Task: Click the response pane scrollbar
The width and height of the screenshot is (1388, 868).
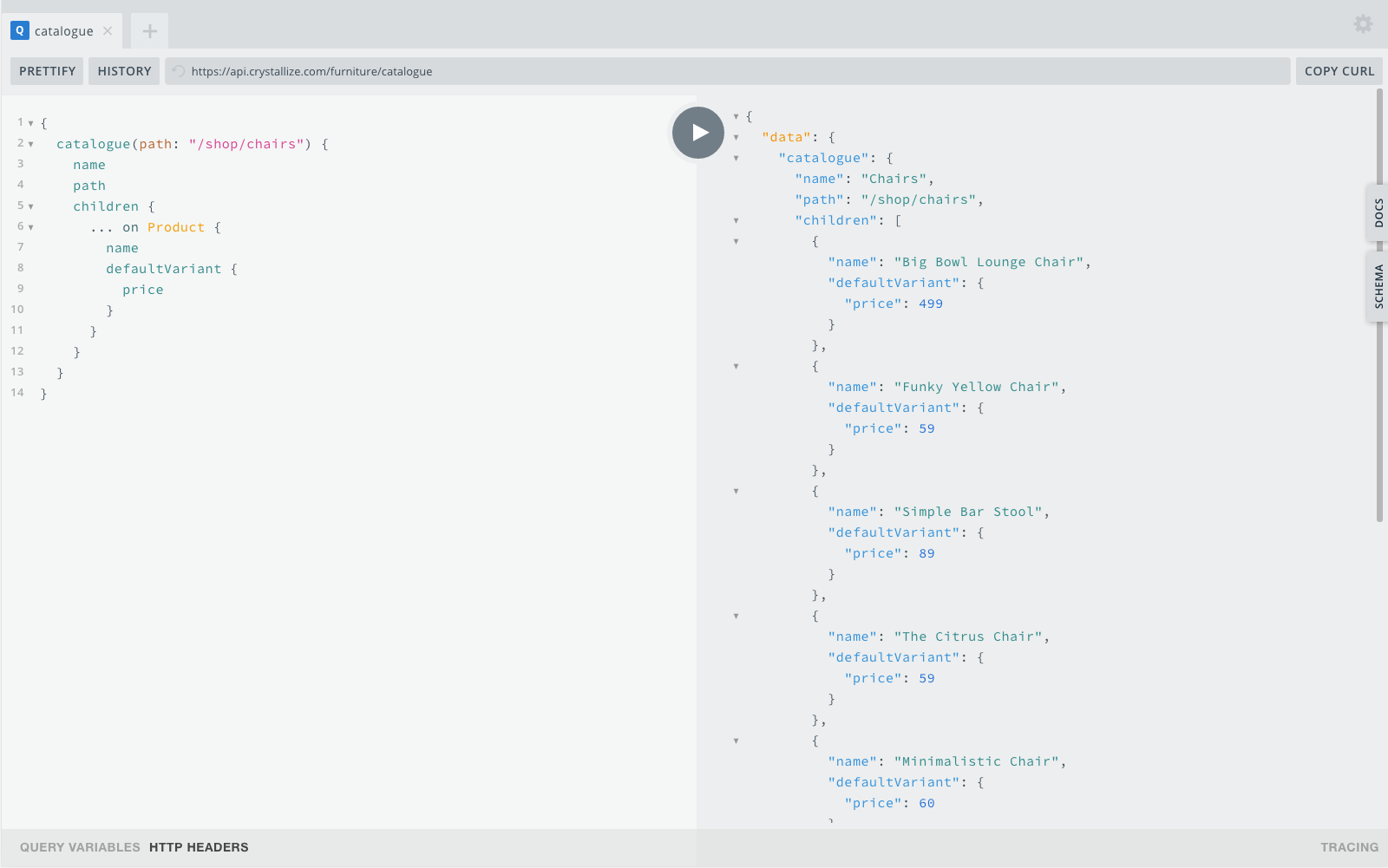Action: tap(1379, 305)
